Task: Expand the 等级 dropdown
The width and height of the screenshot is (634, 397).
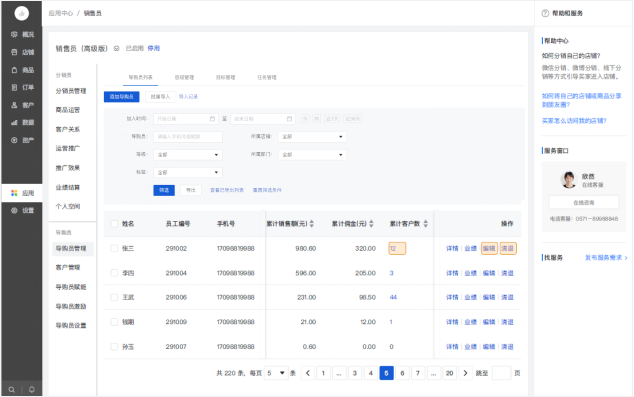Action: [188, 154]
